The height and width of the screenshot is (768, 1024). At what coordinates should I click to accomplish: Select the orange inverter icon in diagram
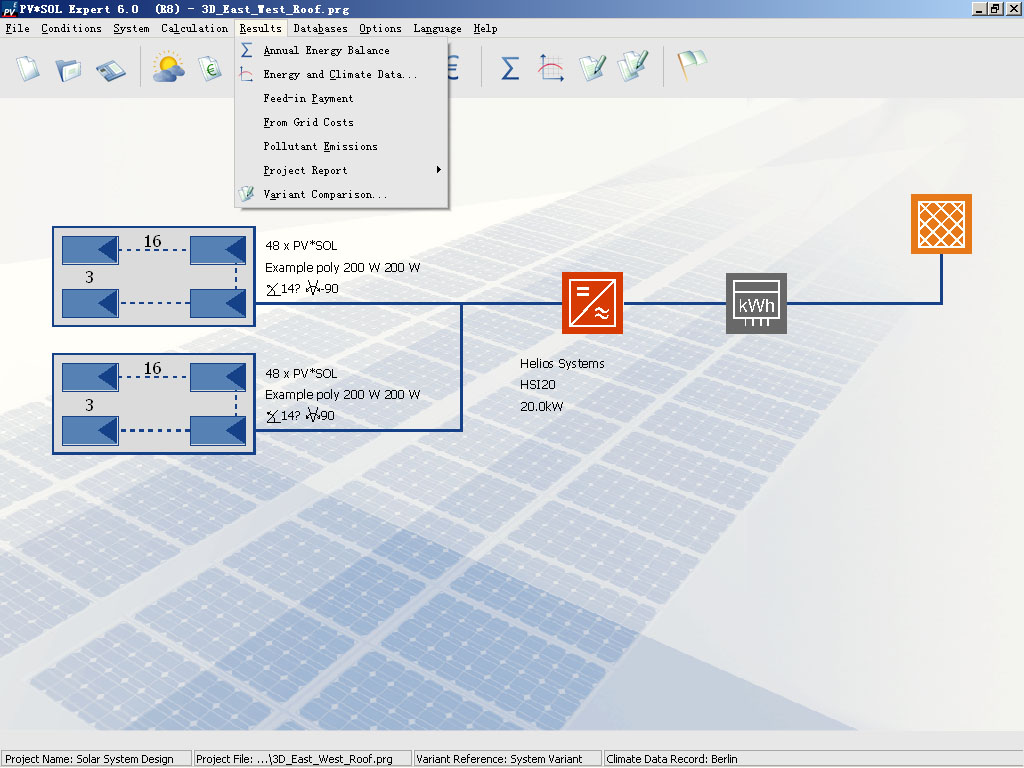[592, 303]
